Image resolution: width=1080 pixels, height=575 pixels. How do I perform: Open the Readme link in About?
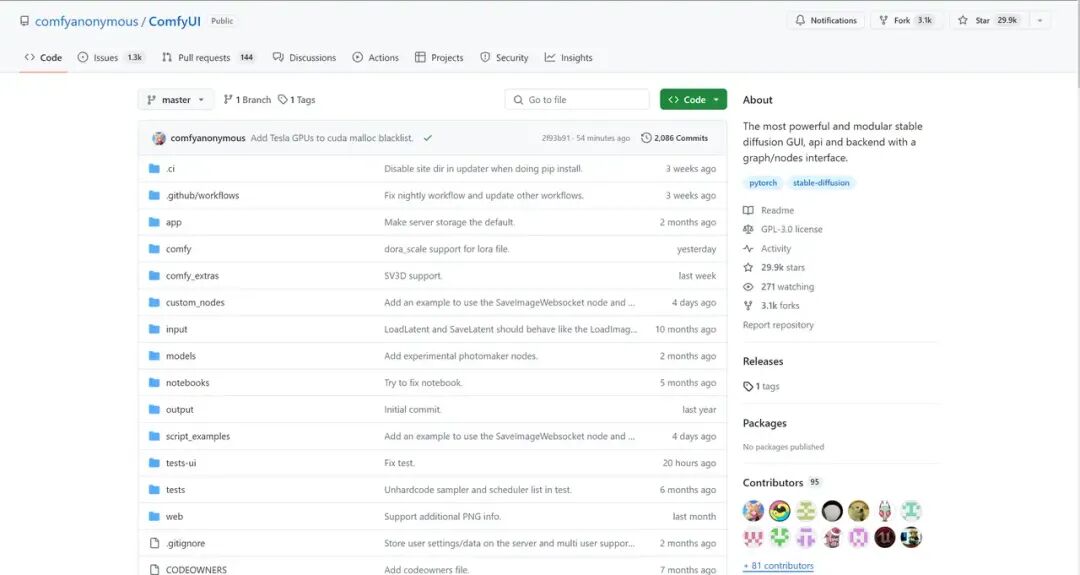click(769, 211)
